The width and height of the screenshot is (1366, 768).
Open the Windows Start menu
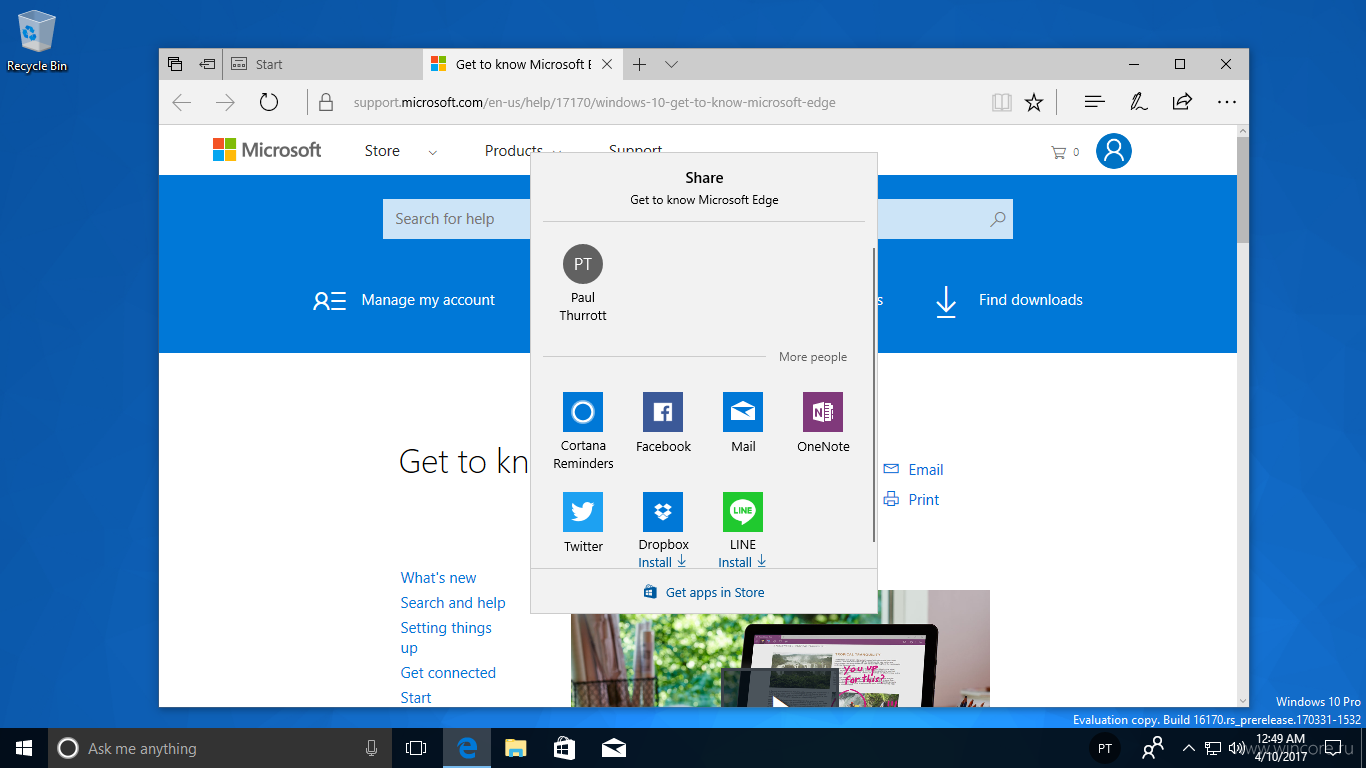(x=24, y=748)
